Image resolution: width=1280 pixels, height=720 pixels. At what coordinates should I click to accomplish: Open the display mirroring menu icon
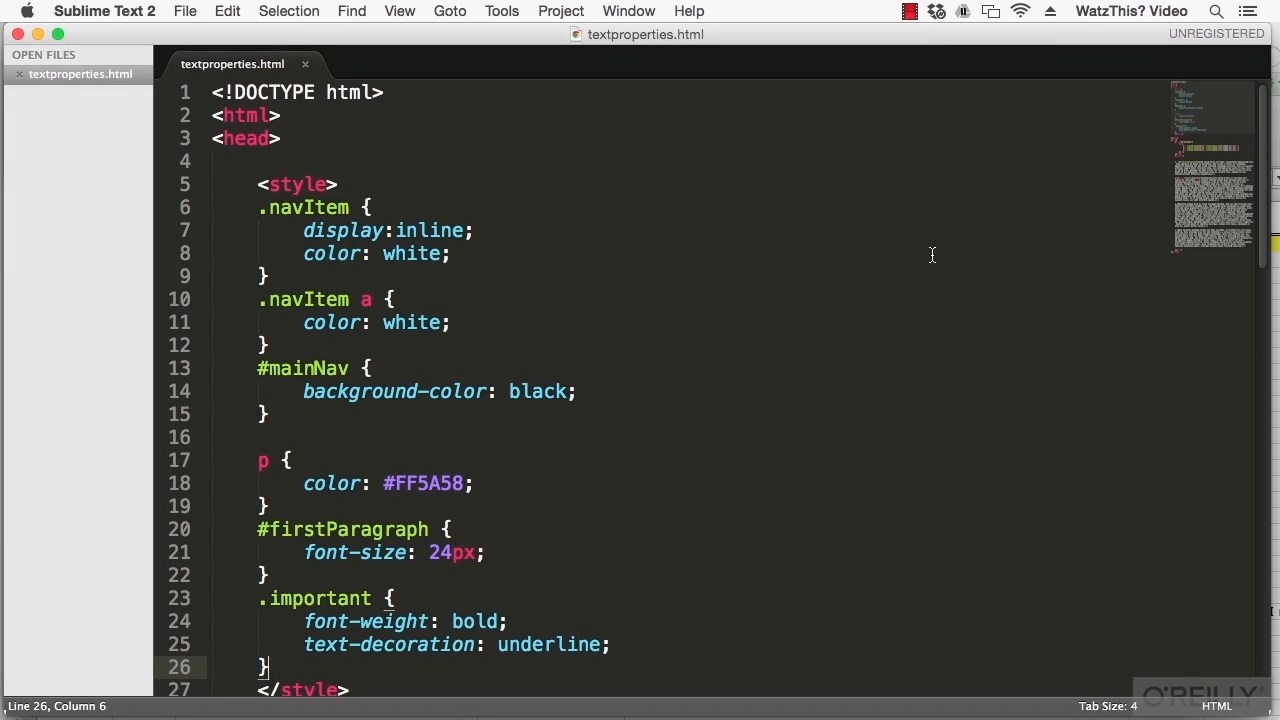(x=991, y=11)
